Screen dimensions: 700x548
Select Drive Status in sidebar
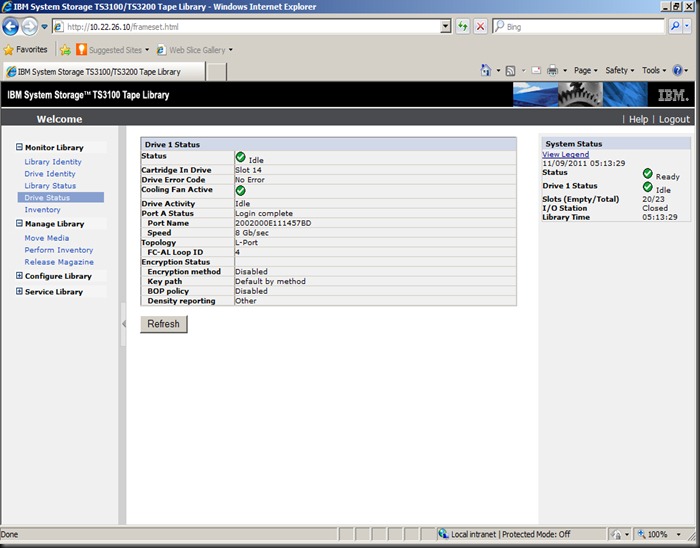61,197
